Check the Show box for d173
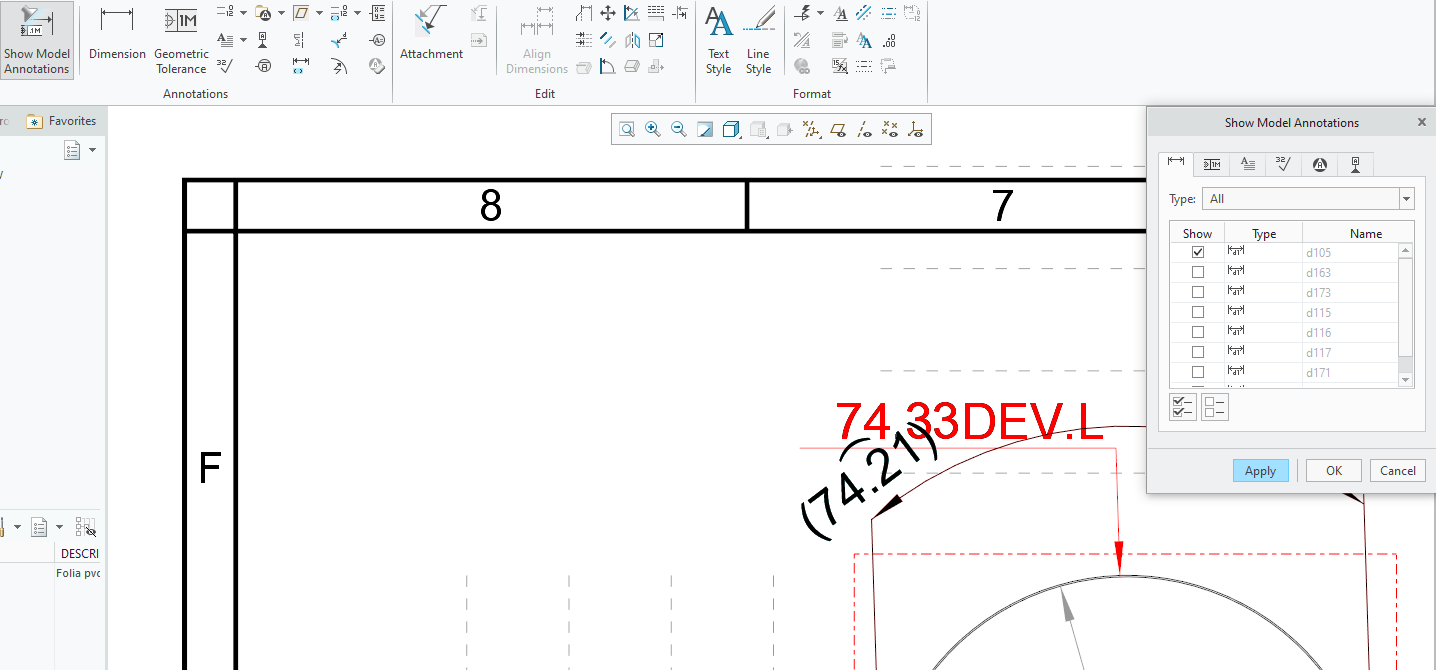This screenshot has width=1436, height=670. click(1197, 291)
